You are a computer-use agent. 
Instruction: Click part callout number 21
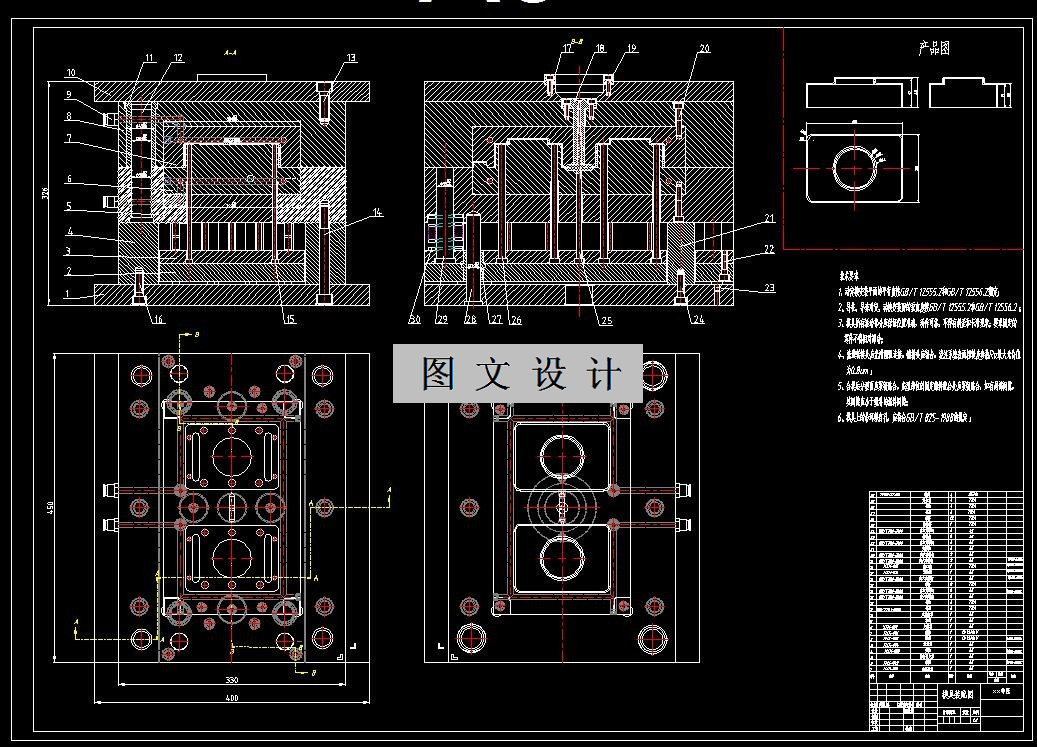(x=769, y=218)
